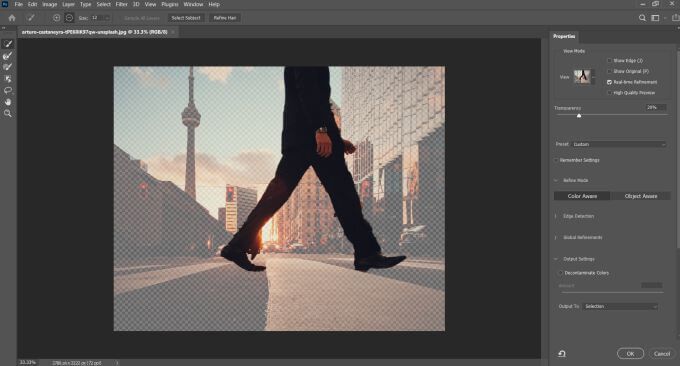Select the Zoom tool in the toolbar
Image resolution: width=680 pixels, height=366 pixels.
(8, 113)
